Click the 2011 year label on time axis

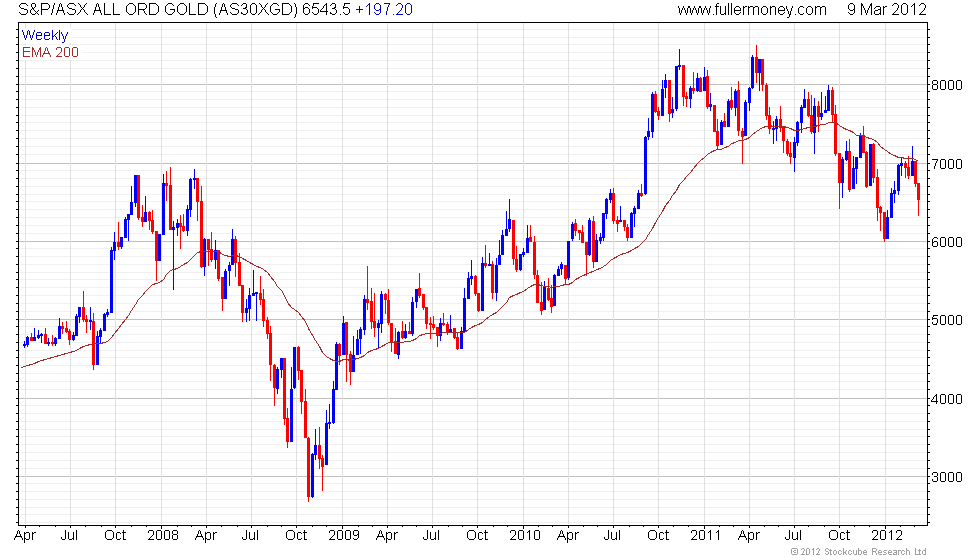point(705,536)
